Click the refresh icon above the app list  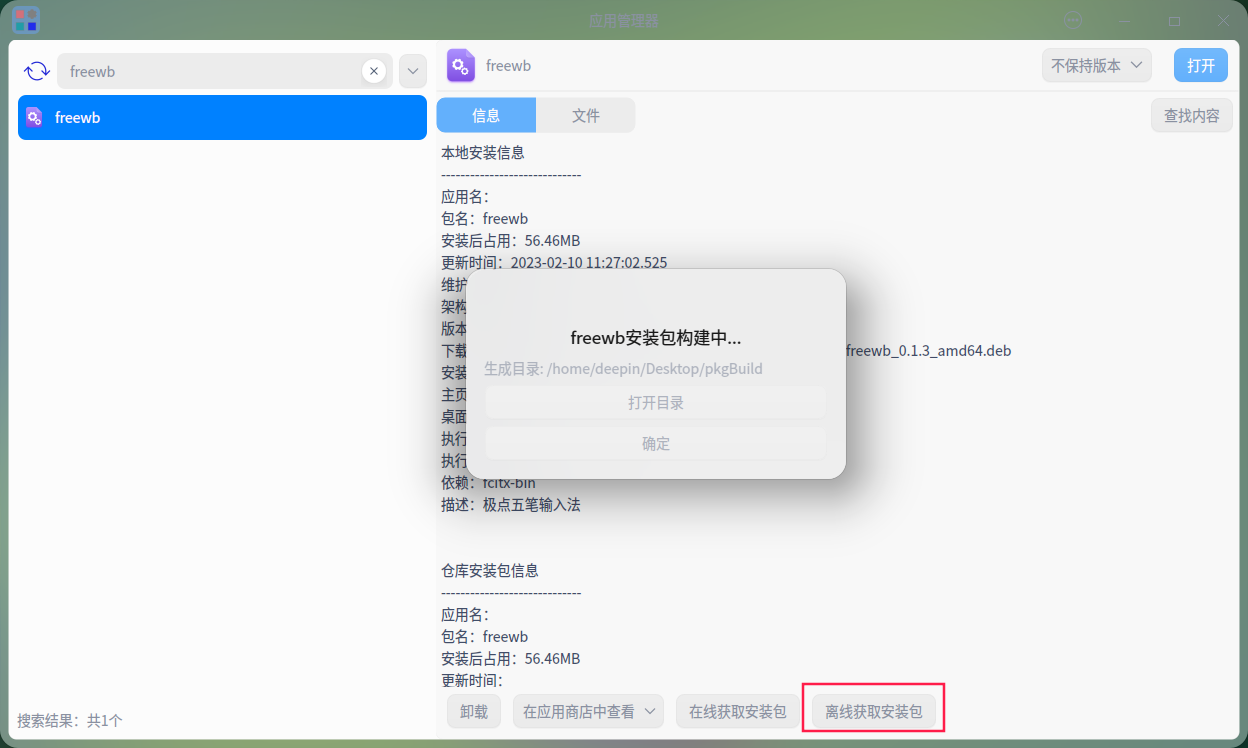(x=38, y=70)
